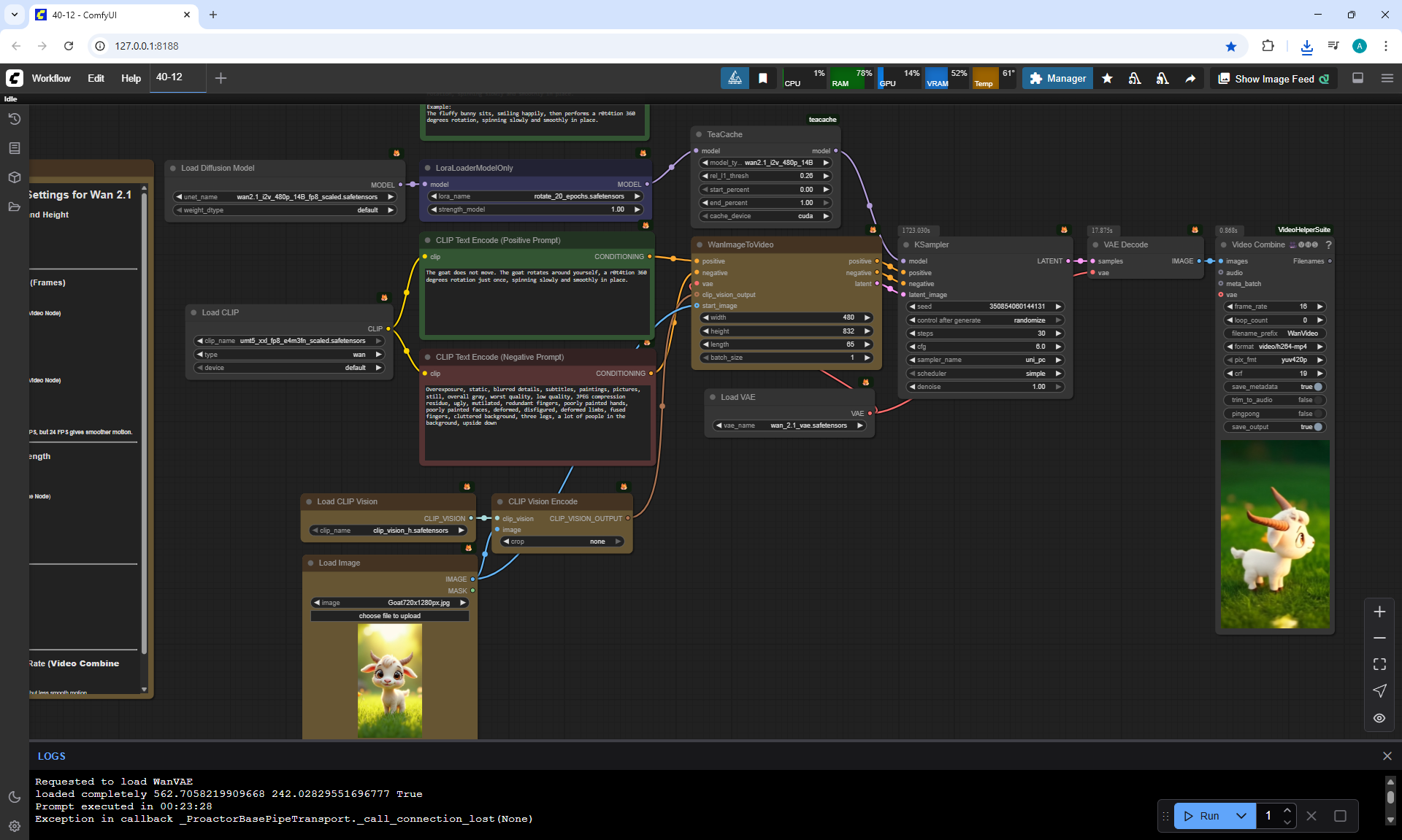
Task: Toggle save_metadata switch in Video Combine
Action: (x=1317, y=387)
